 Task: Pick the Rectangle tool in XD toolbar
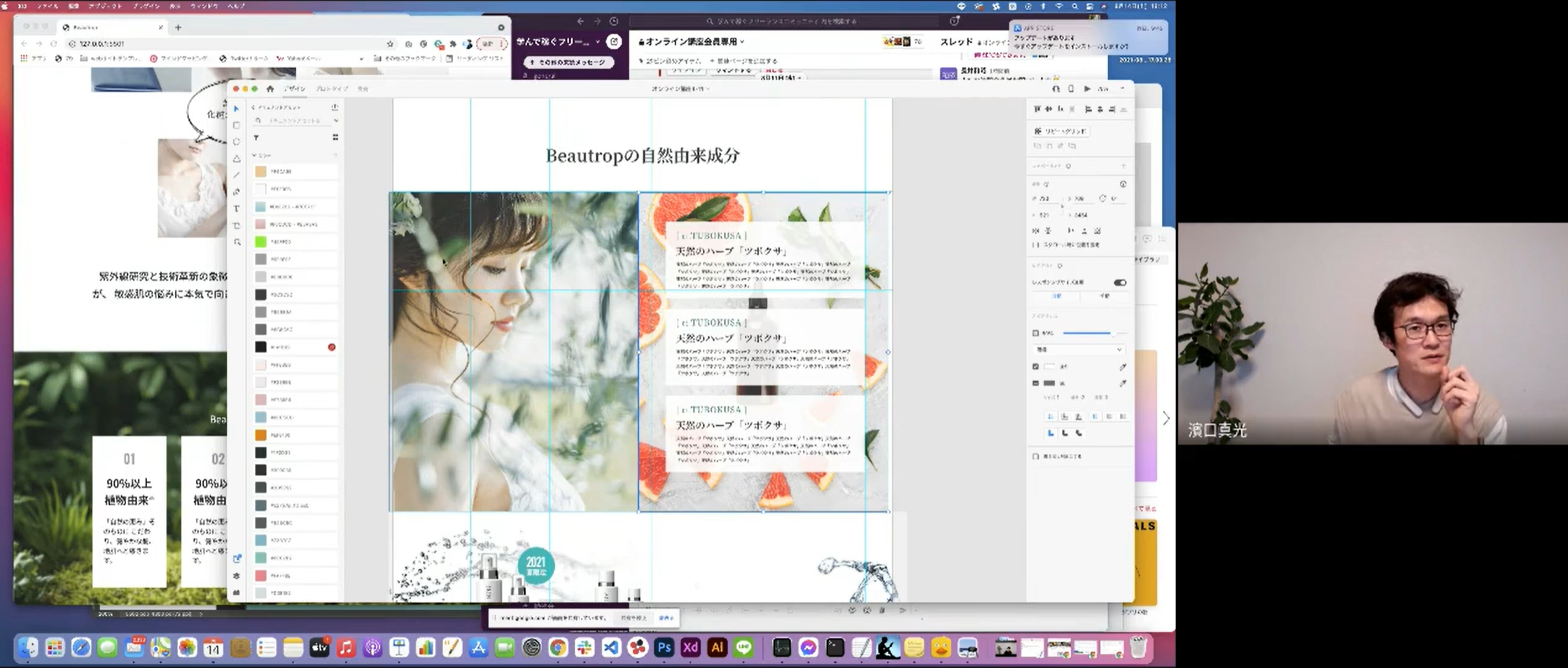pos(237,125)
